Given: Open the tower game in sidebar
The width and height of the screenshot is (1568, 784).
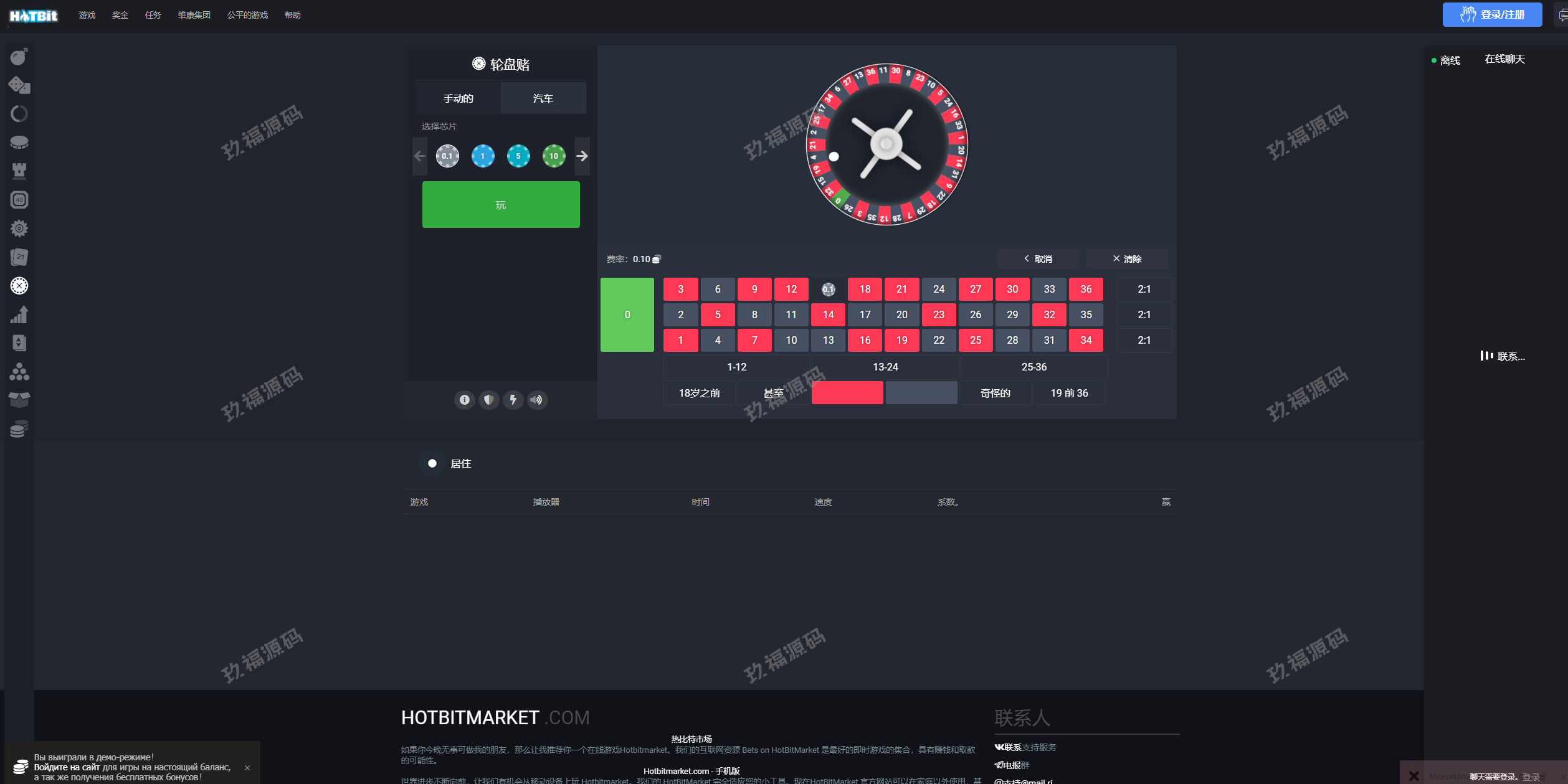Looking at the screenshot, I should pos(19,171).
